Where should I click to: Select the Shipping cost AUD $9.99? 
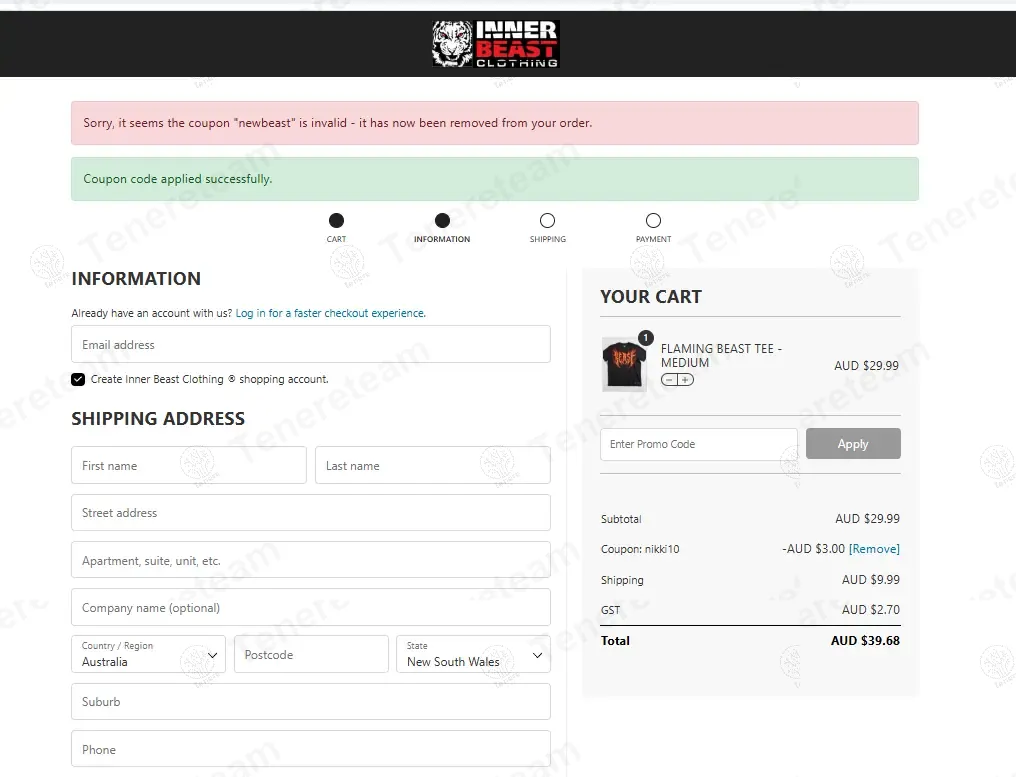(x=870, y=579)
